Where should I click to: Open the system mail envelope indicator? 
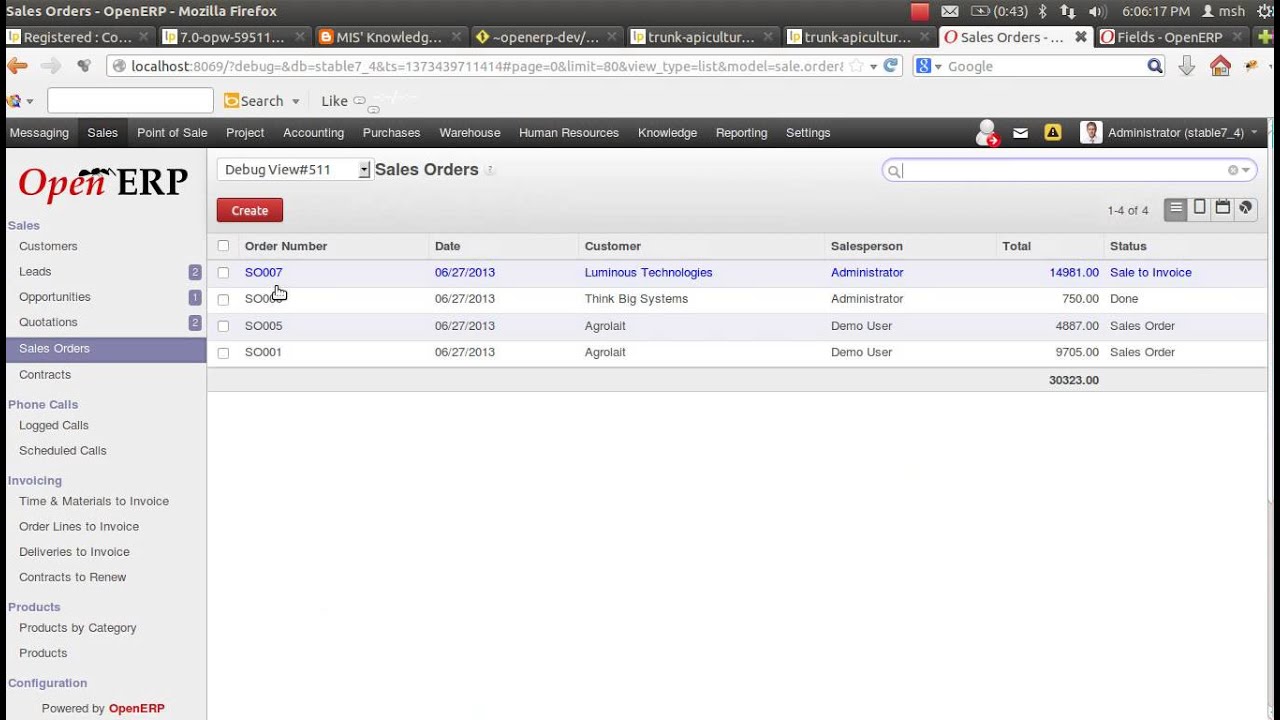pos(950,11)
